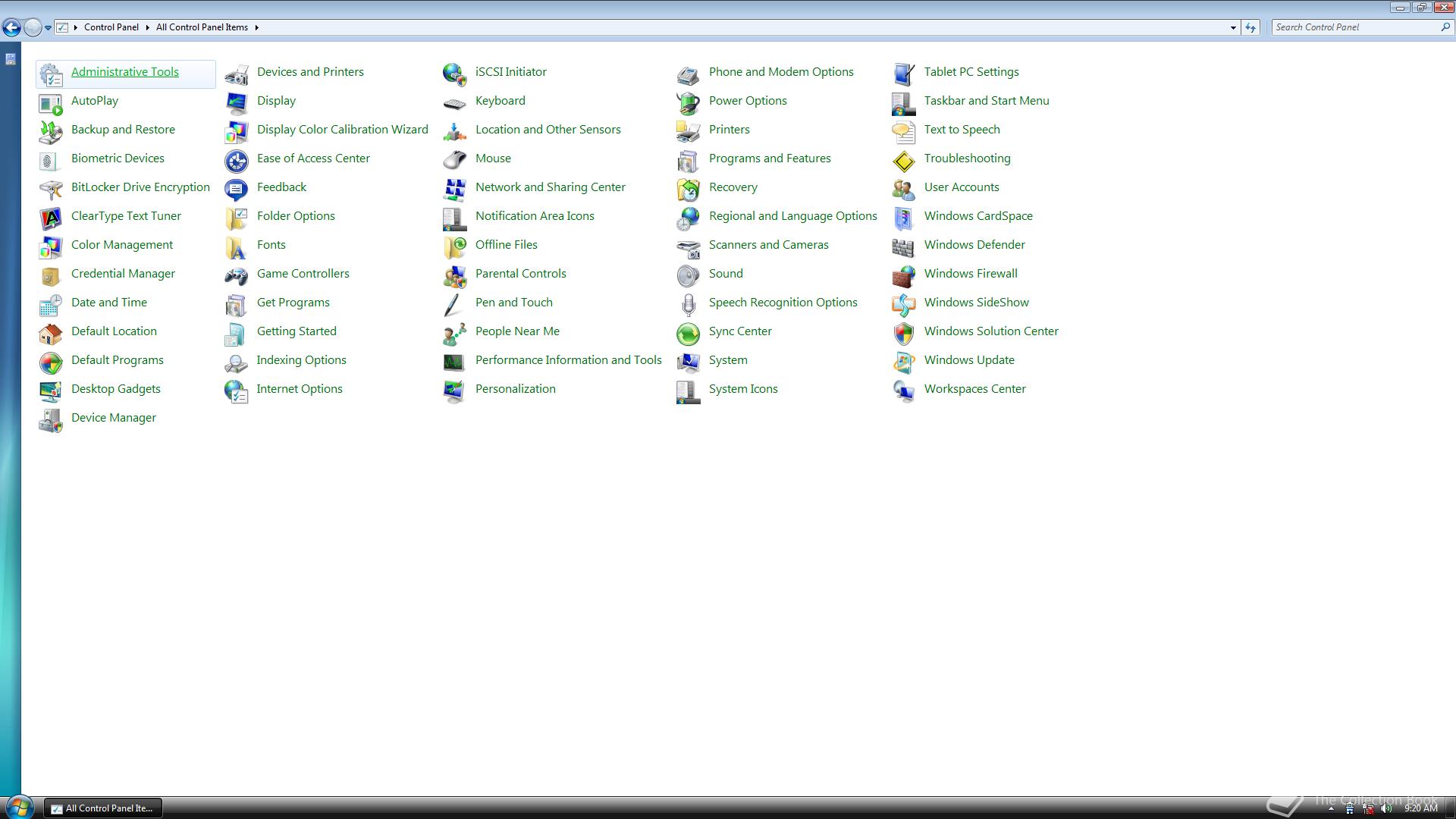The width and height of the screenshot is (1456, 819).
Task: Click Regional and Language Options link
Action: [x=793, y=216]
